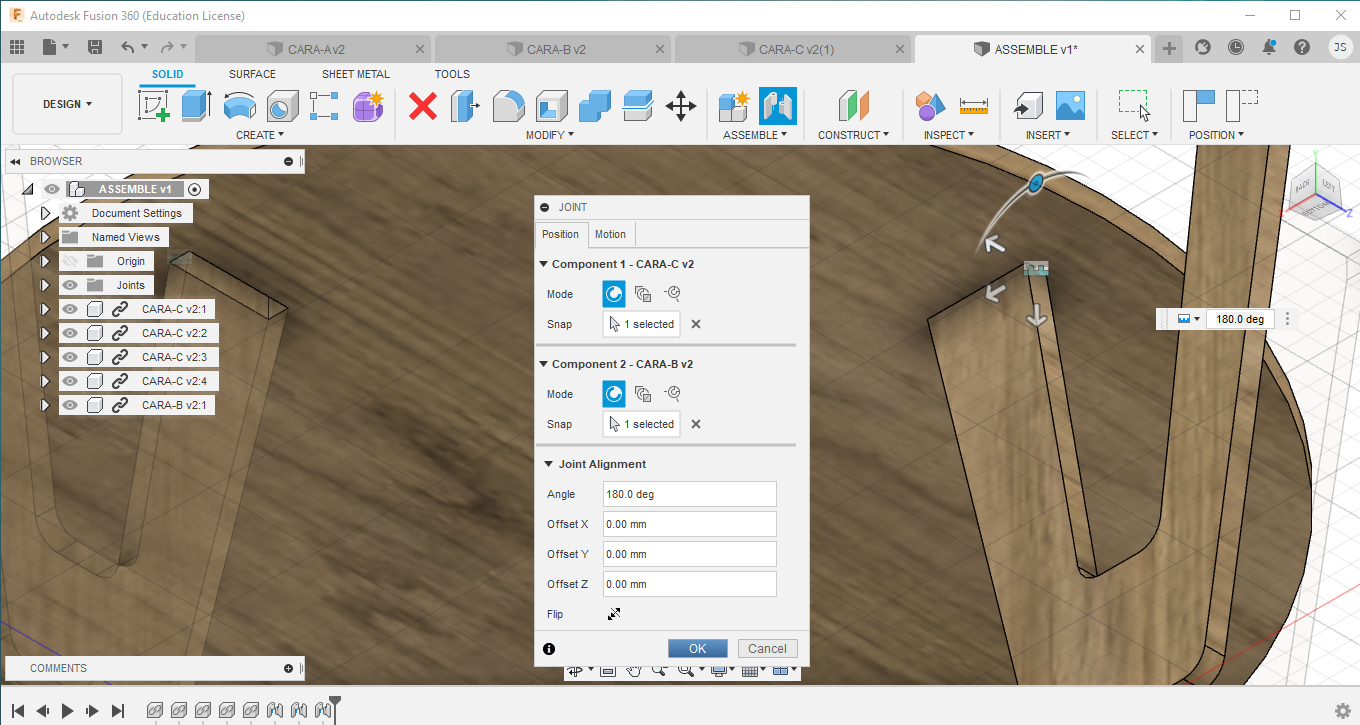
Task: Toggle visibility of Joints folder
Action: [x=70, y=285]
